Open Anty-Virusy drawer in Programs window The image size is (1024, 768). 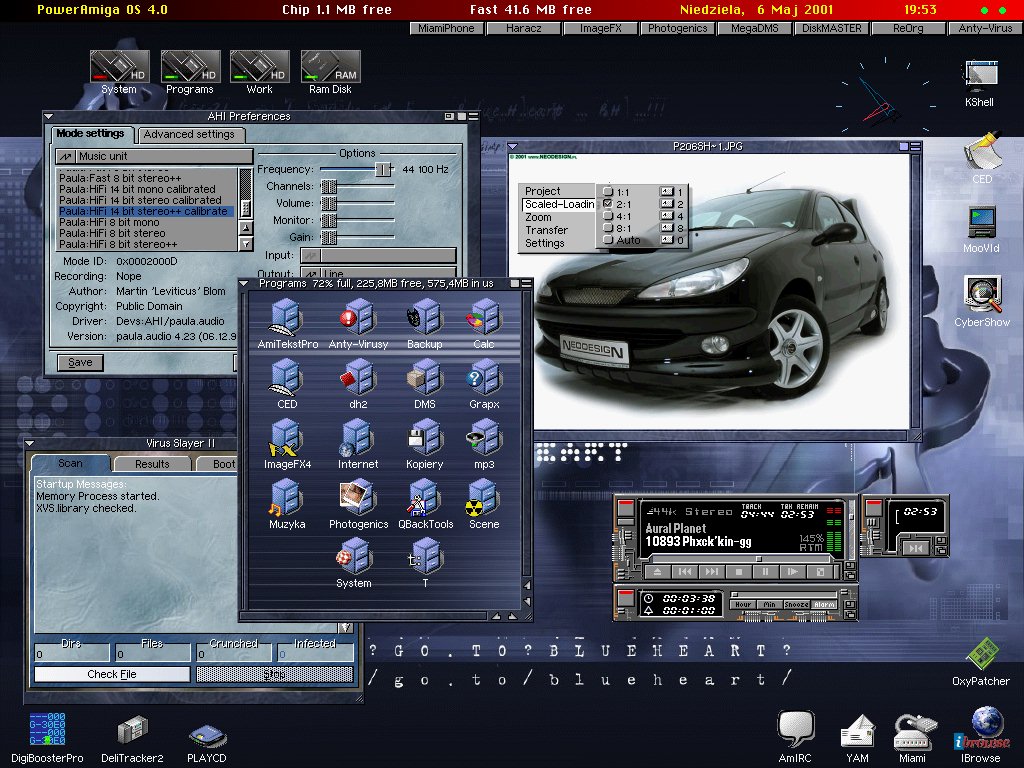(358, 323)
